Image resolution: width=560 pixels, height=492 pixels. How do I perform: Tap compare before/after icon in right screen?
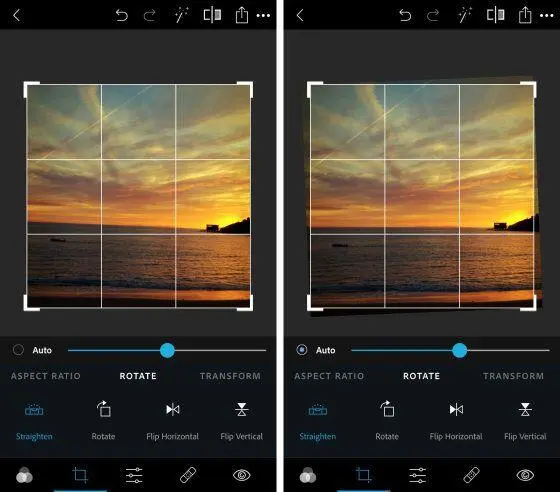coord(496,15)
